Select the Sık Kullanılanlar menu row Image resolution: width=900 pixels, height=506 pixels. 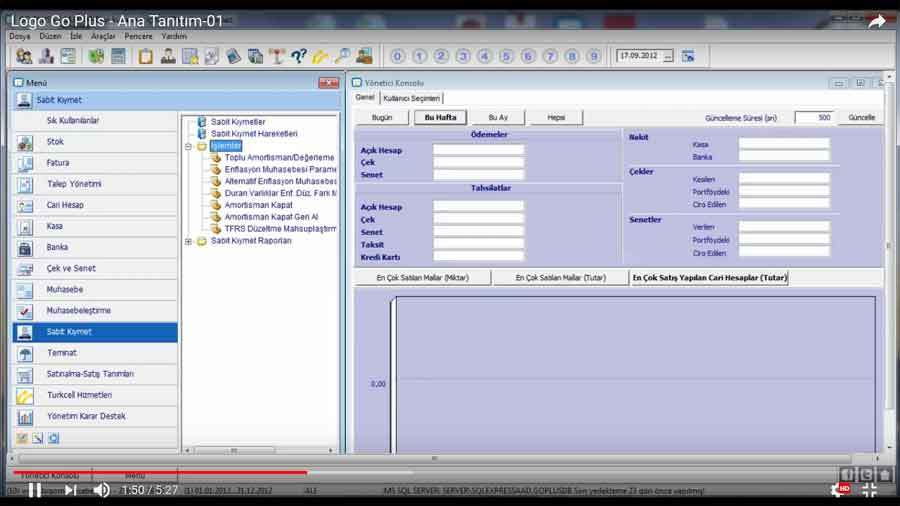[95, 121]
